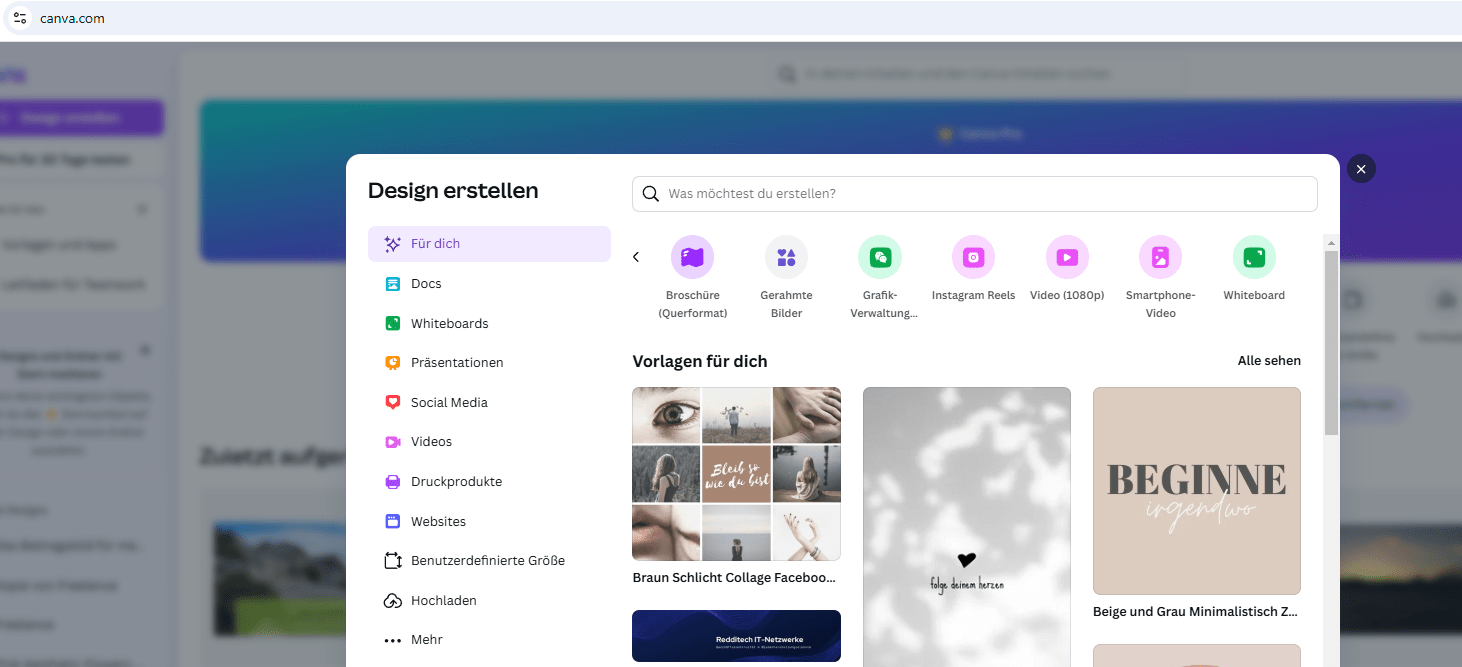Select the Social Media category
This screenshot has width=1462, height=667.
click(x=489, y=403)
